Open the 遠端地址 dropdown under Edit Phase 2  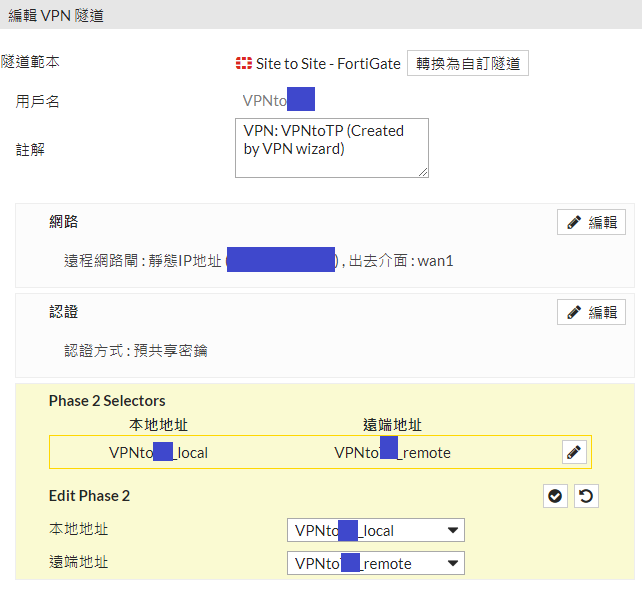tap(375, 563)
